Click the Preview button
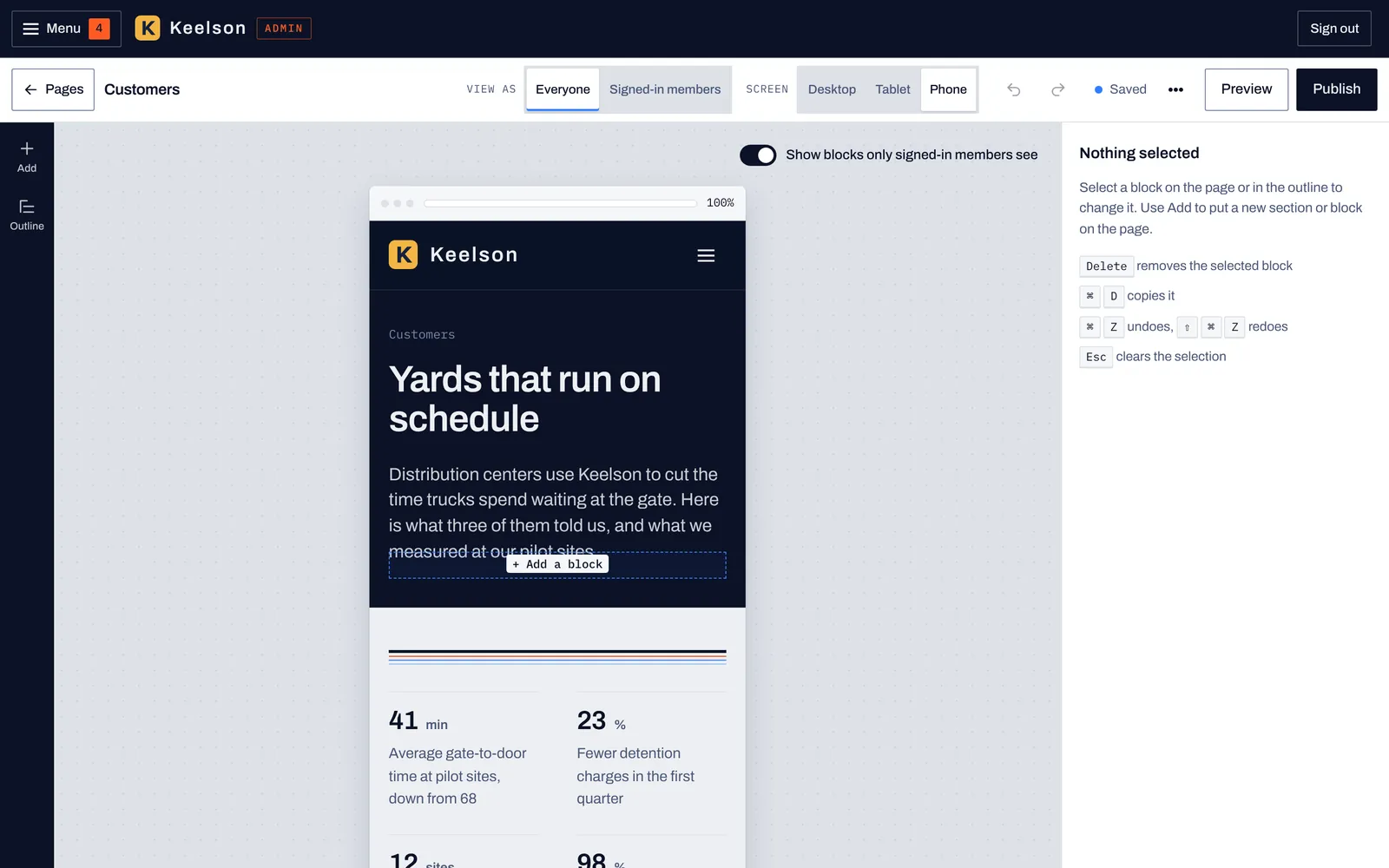Image resolution: width=1389 pixels, height=868 pixels. click(x=1247, y=89)
